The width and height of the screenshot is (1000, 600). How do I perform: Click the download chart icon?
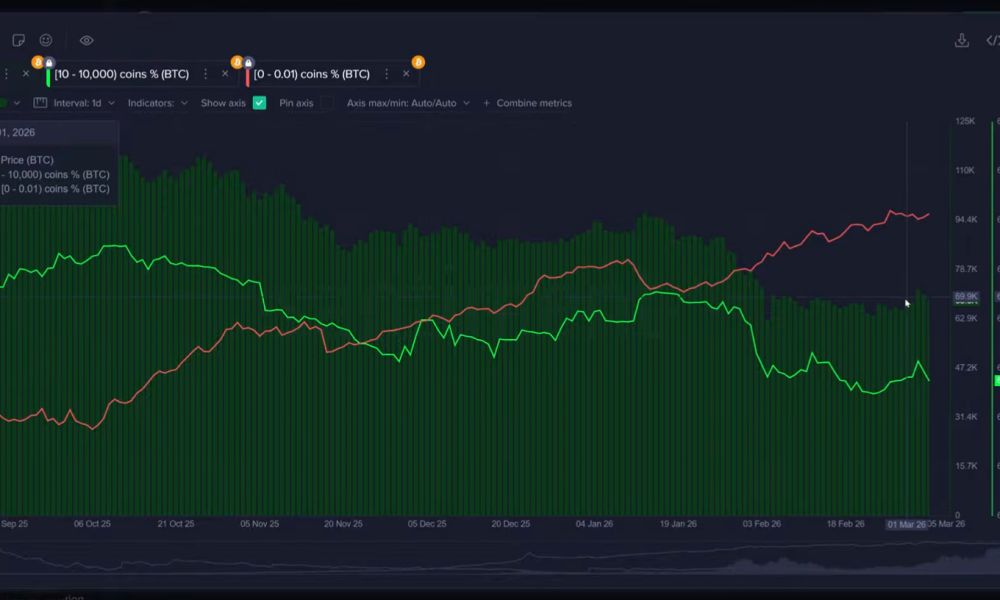pyautogui.click(x=961, y=40)
